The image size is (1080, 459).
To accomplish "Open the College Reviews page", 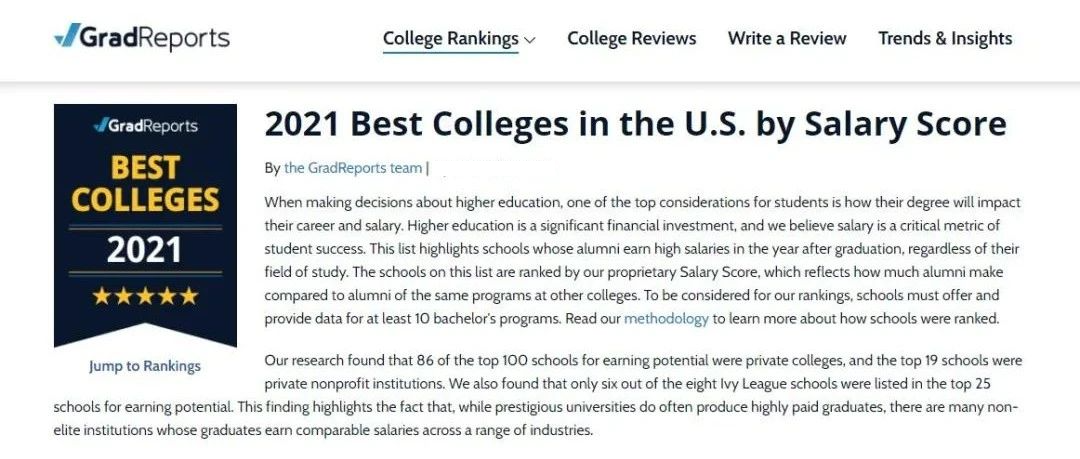I will (632, 39).
